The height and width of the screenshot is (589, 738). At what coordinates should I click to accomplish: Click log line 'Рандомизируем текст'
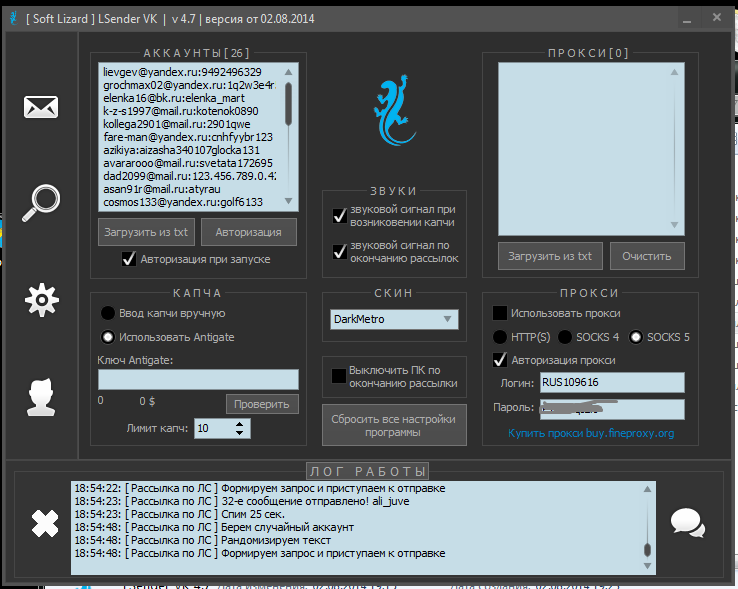(x=203, y=541)
